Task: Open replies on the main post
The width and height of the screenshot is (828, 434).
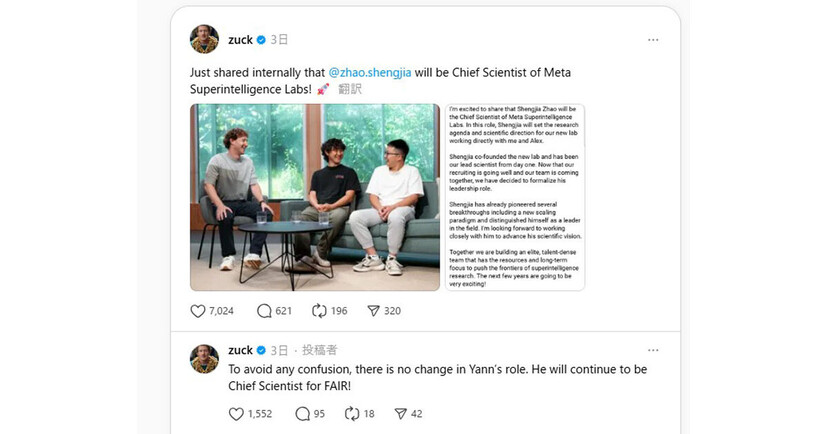Action: (264, 311)
